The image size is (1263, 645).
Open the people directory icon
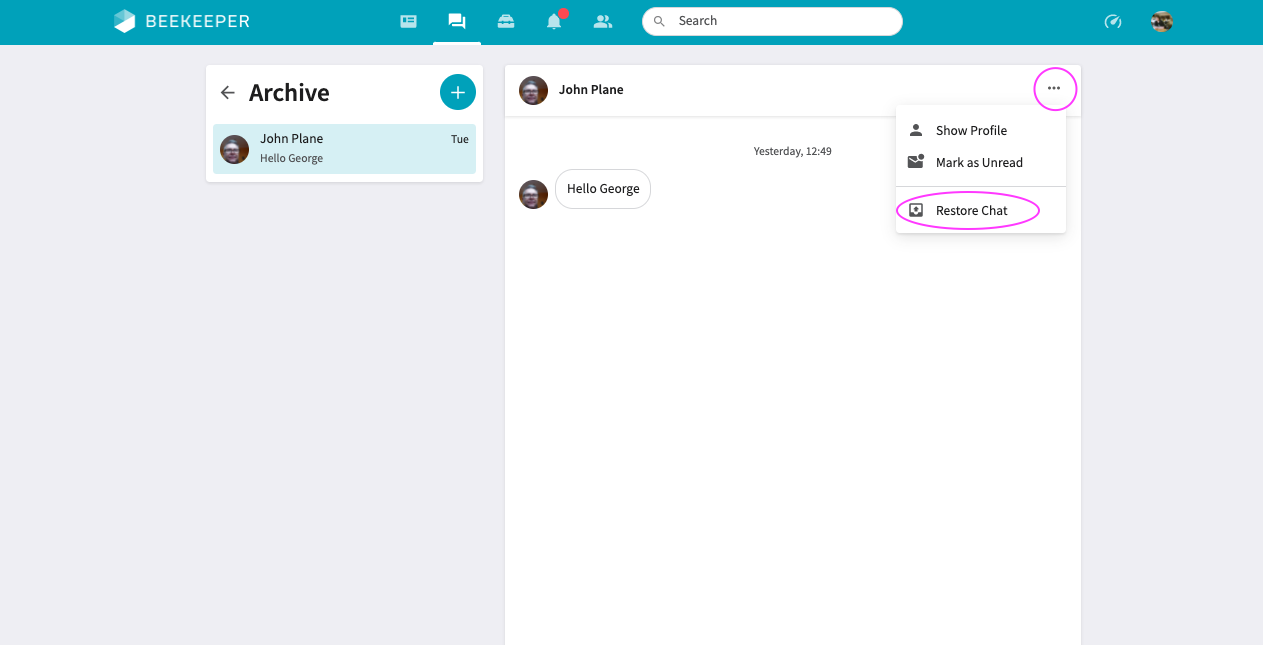[602, 21]
